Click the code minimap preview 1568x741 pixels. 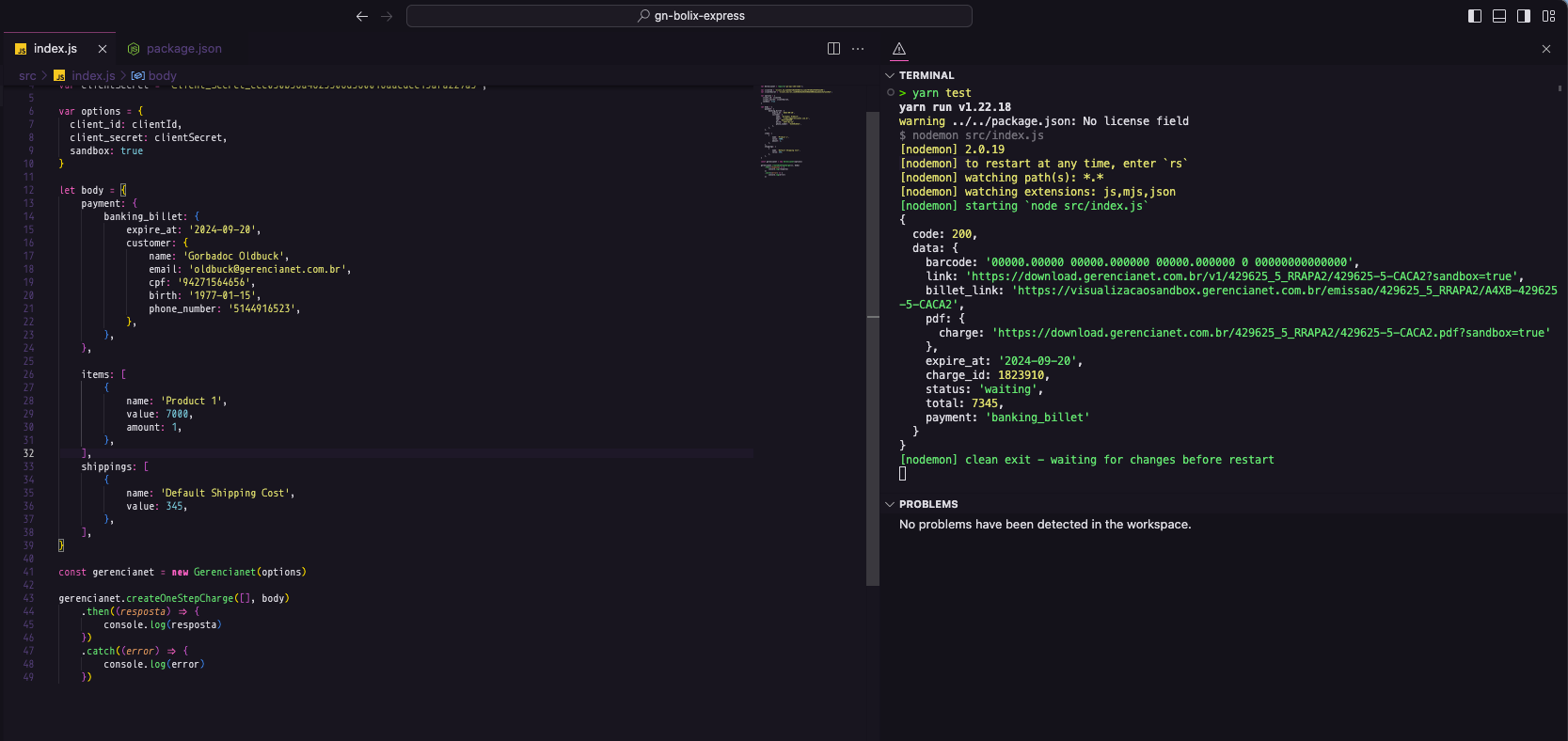pyautogui.click(x=797, y=132)
